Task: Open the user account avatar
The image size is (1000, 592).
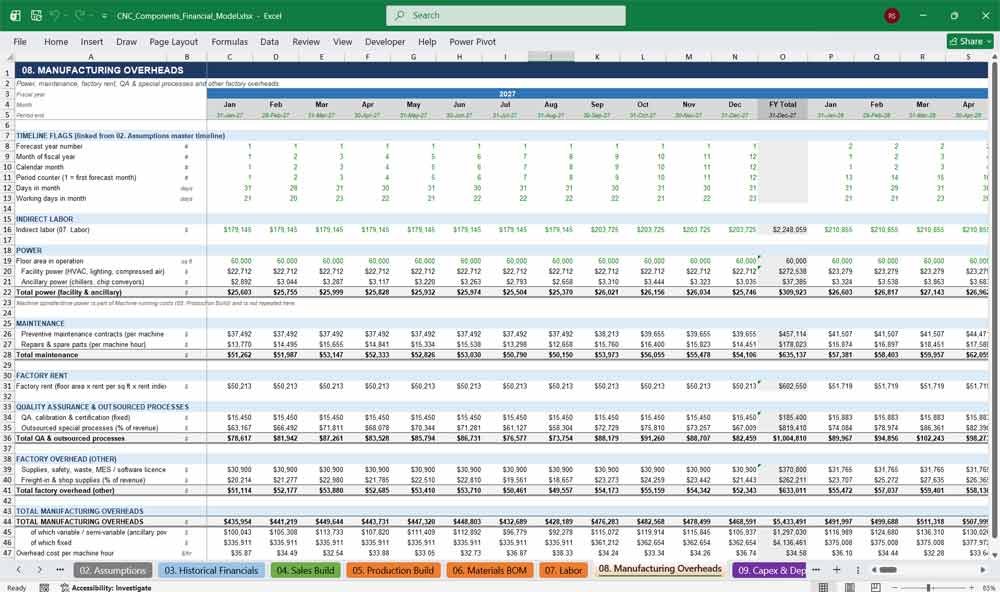Action: pyautogui.click(x=892, y=15)
